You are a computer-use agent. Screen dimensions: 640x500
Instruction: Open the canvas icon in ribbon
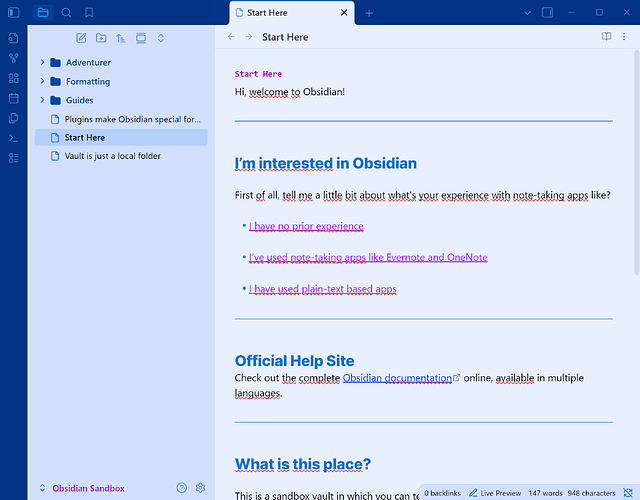coord(13,78)
